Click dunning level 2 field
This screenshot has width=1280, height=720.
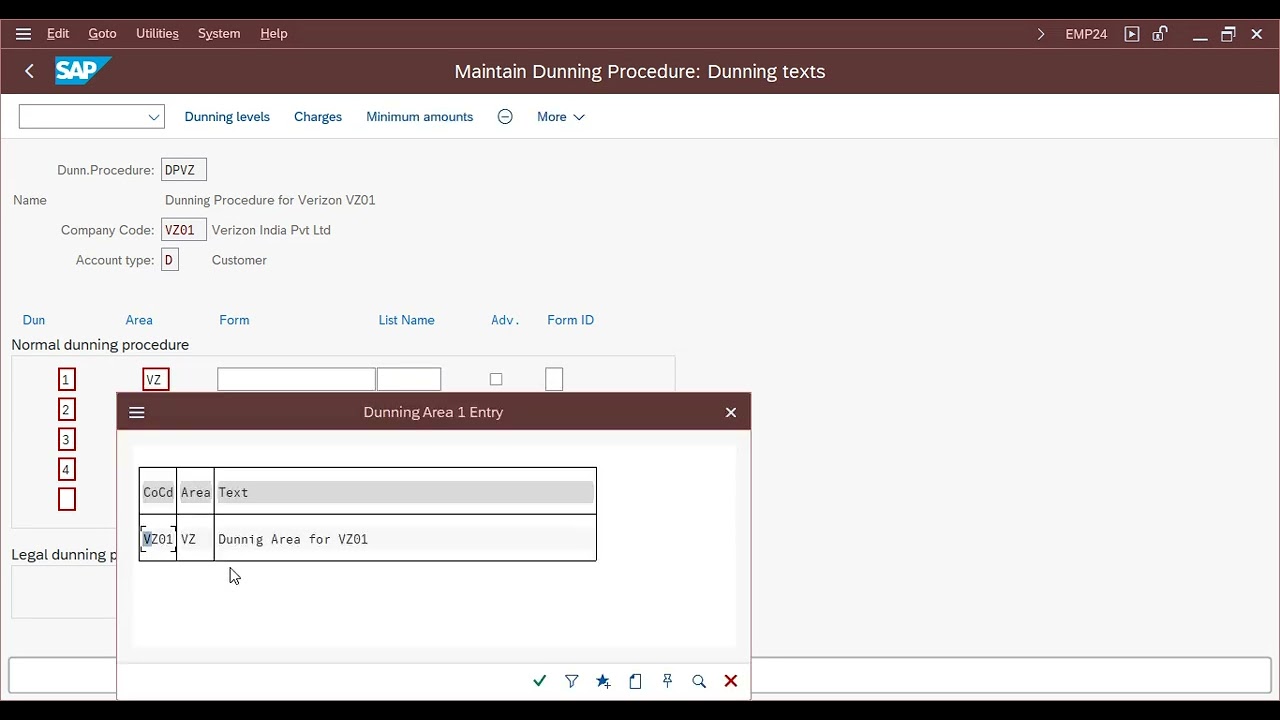tap(66, 410)
